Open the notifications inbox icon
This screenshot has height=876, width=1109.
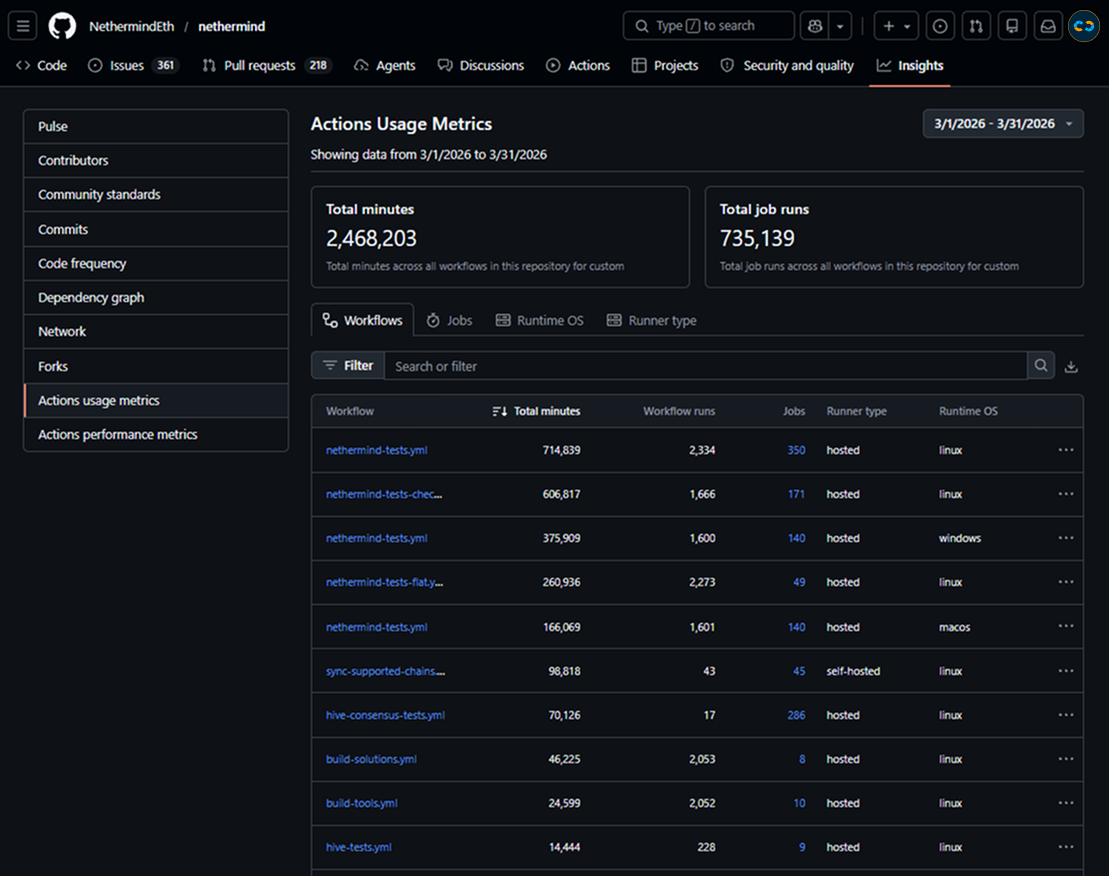(1048, 26)
